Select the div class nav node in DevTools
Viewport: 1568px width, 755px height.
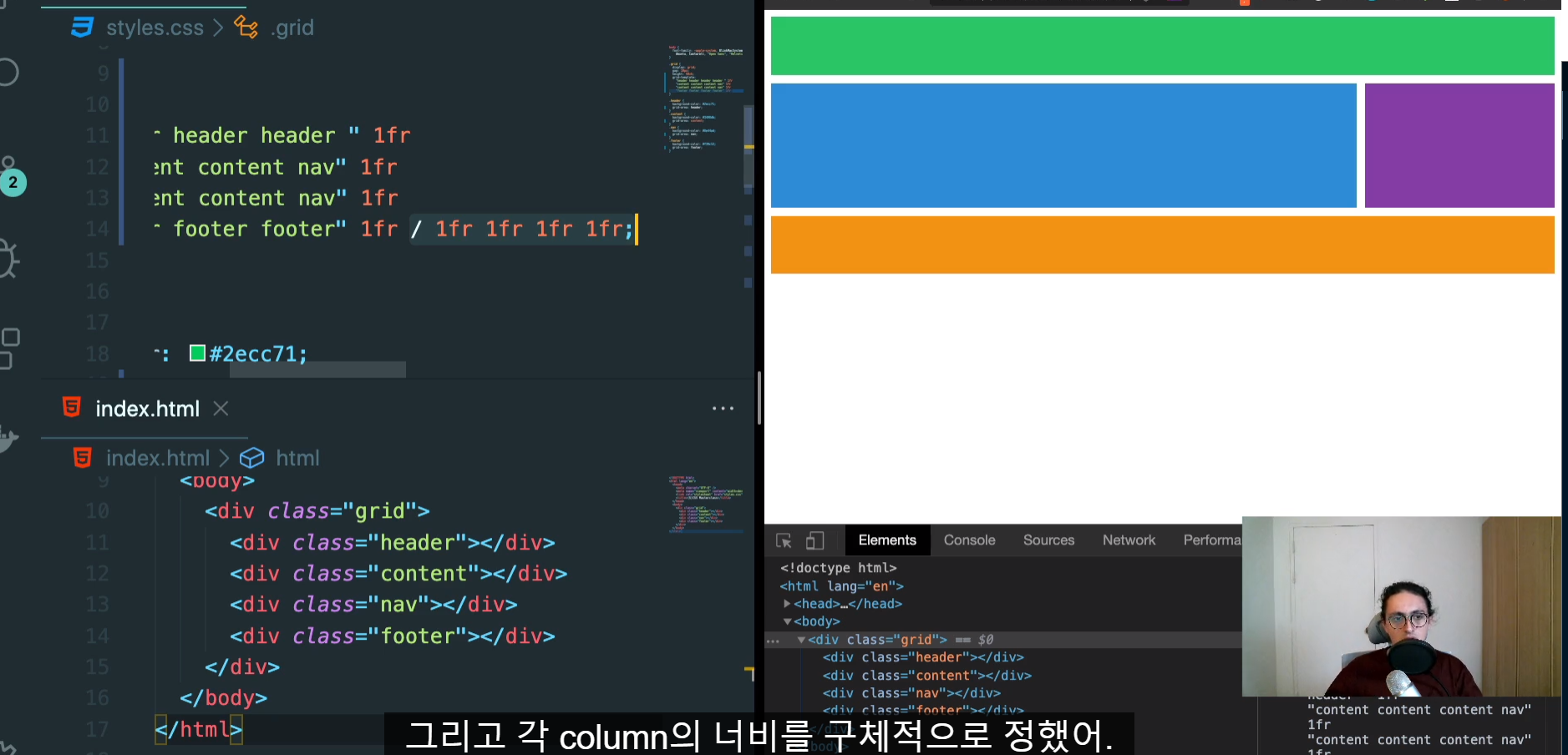pos(911,693)
